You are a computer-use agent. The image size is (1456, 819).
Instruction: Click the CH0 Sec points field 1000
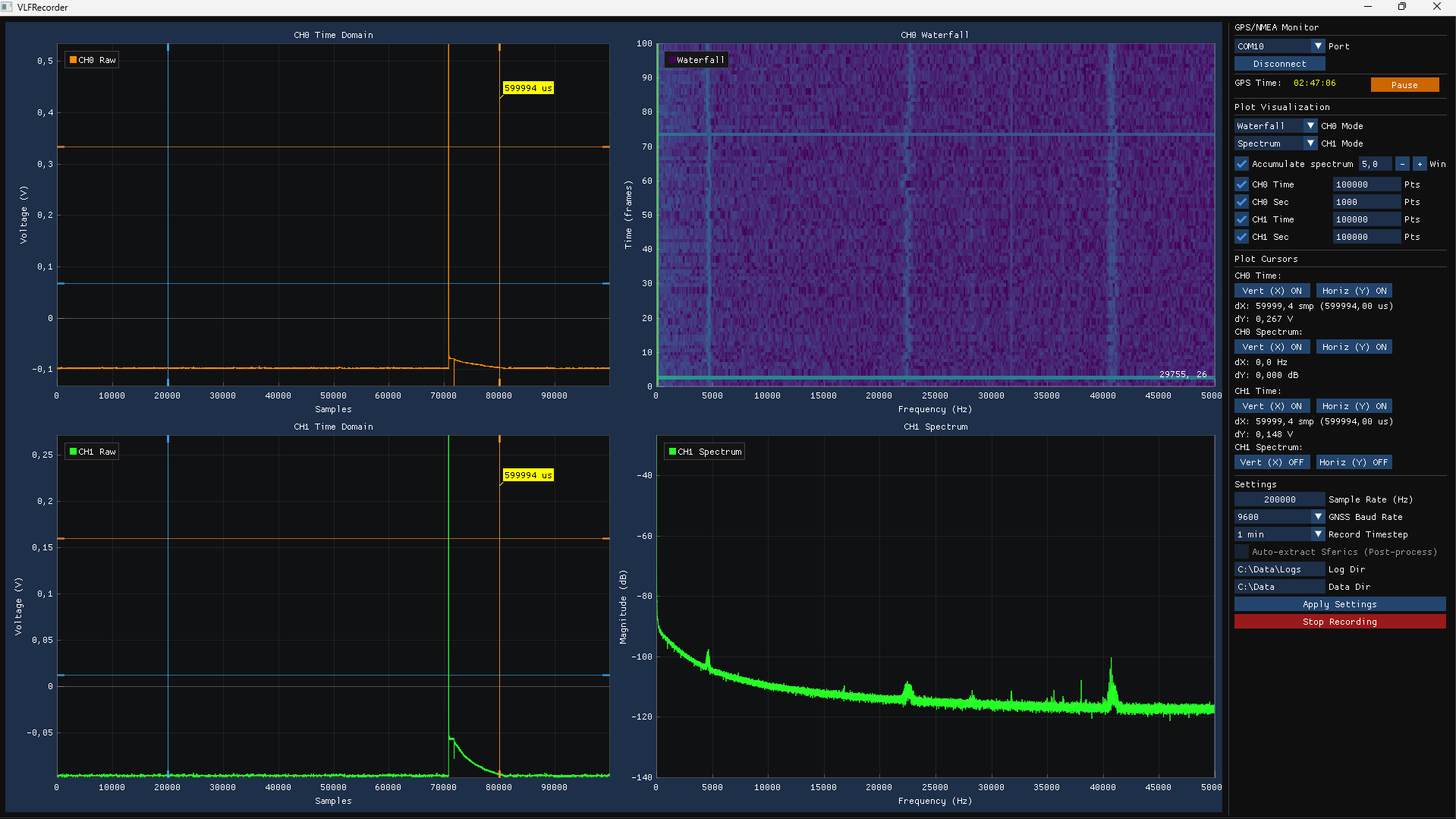click(1366, 202)
